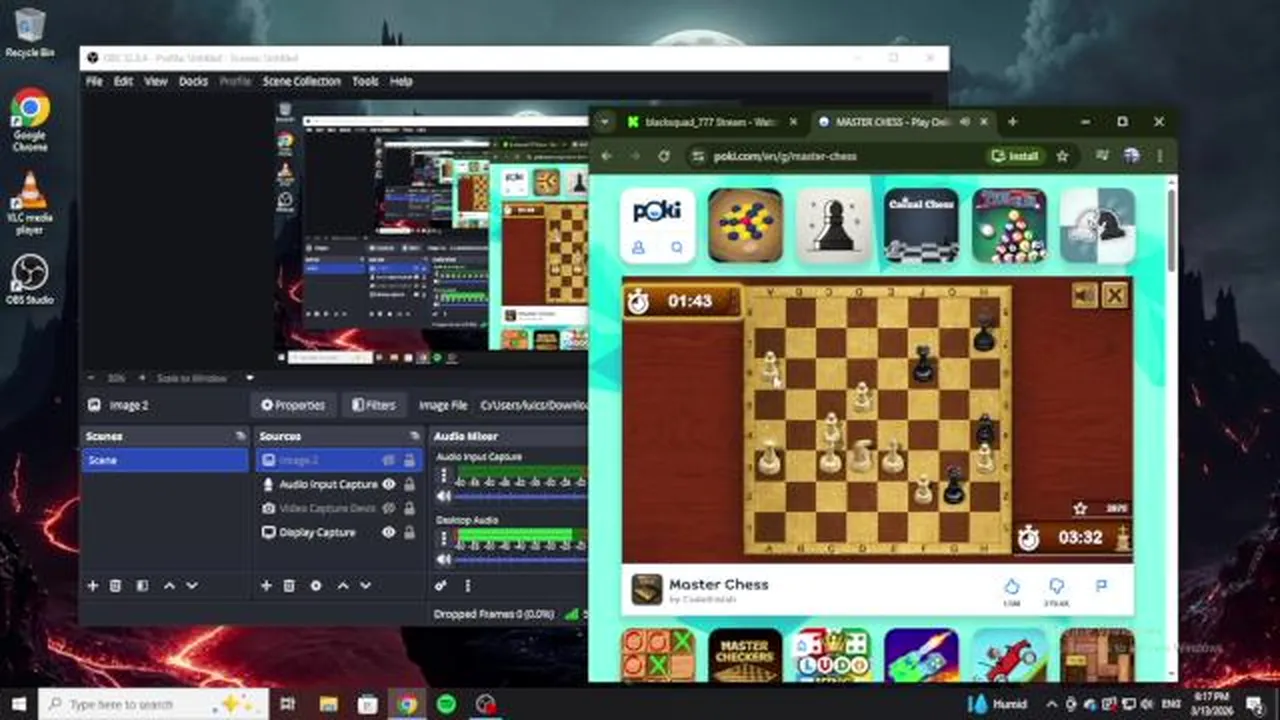
Task: Reload the Poki page in Chrome
Action: 663,156
